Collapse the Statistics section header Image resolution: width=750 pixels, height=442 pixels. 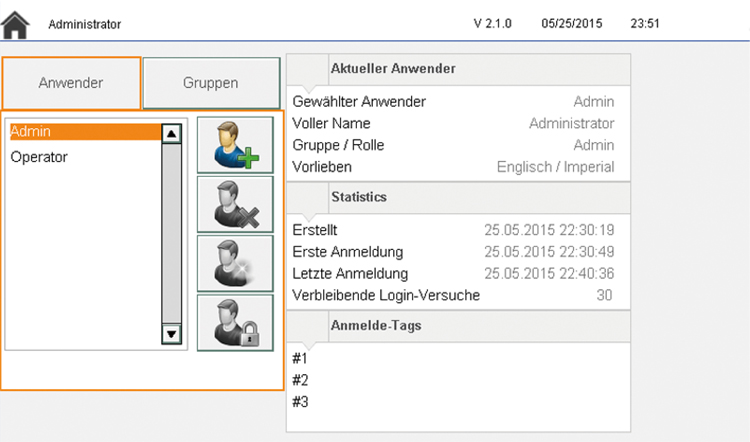coord(458,197)
